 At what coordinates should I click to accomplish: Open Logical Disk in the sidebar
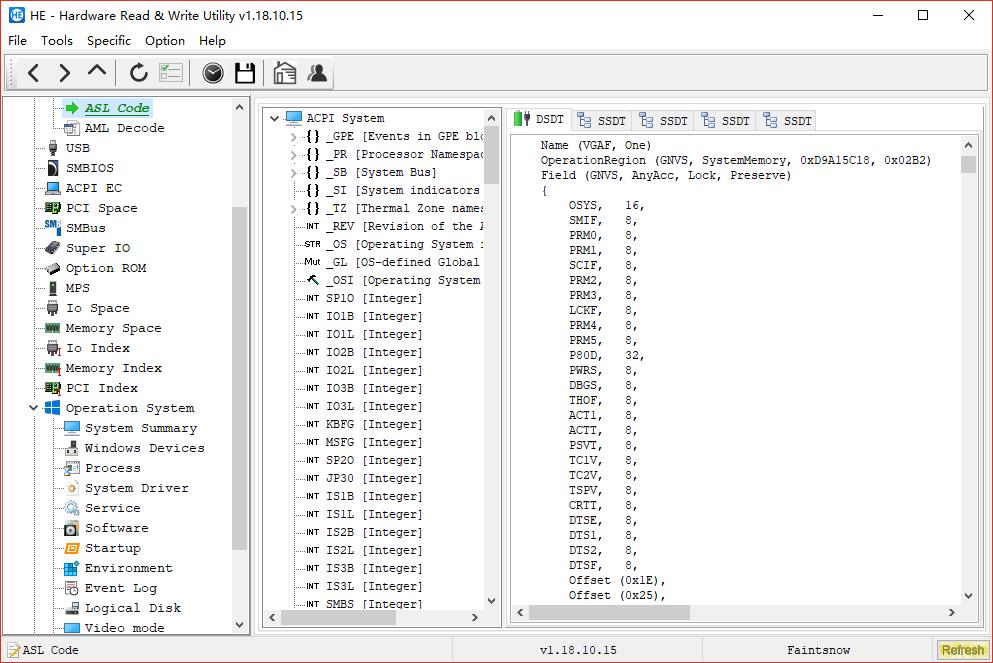(x=133, y=609)
